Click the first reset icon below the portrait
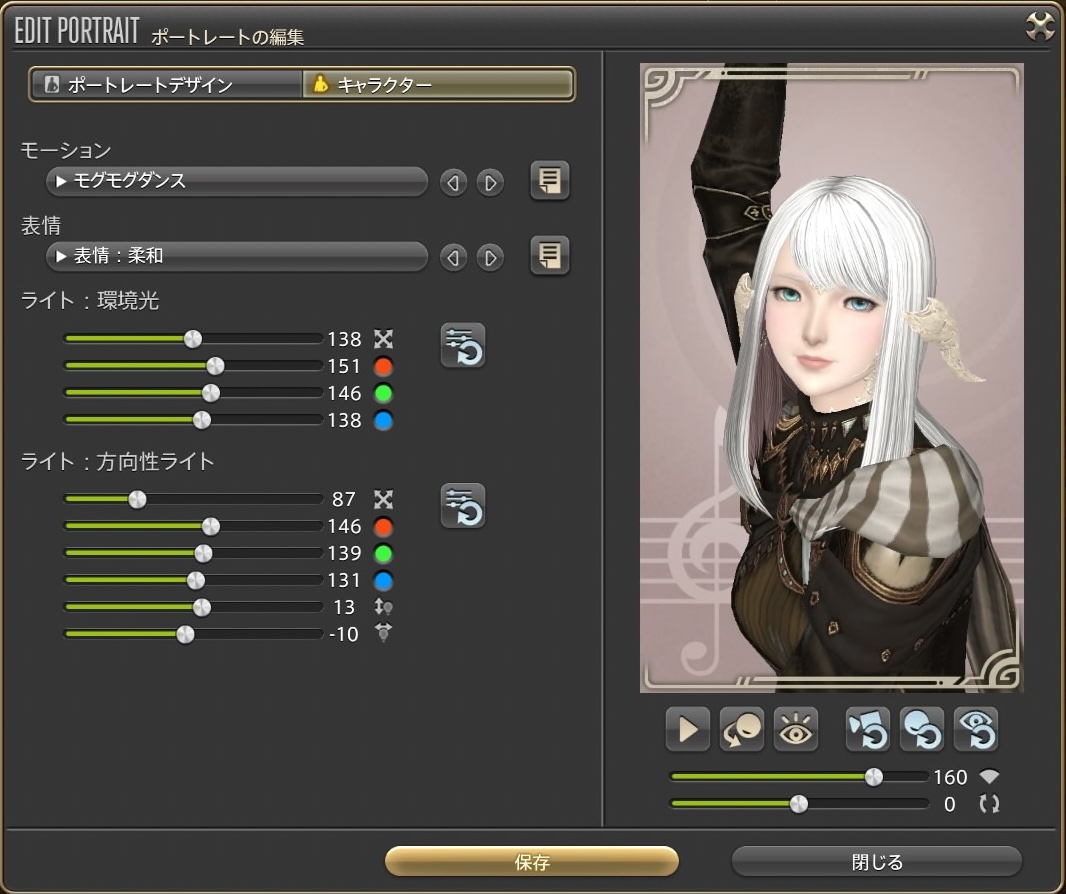 coord(867,730)
